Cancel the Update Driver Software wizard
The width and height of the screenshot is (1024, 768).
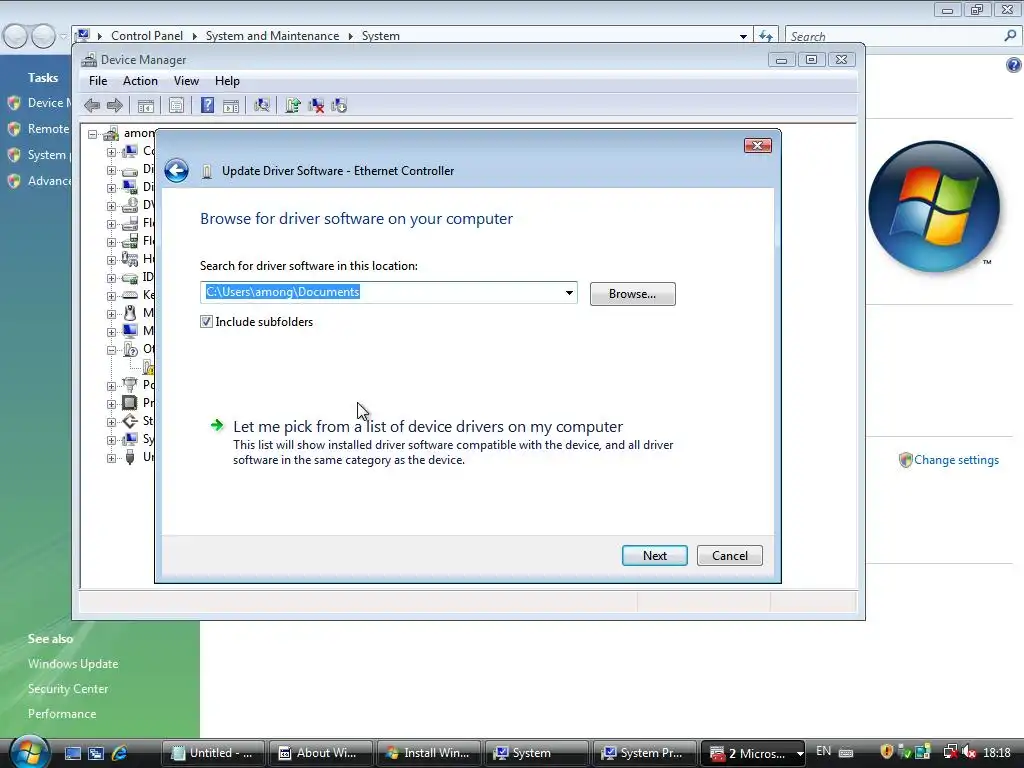click(x=729, y=556)
